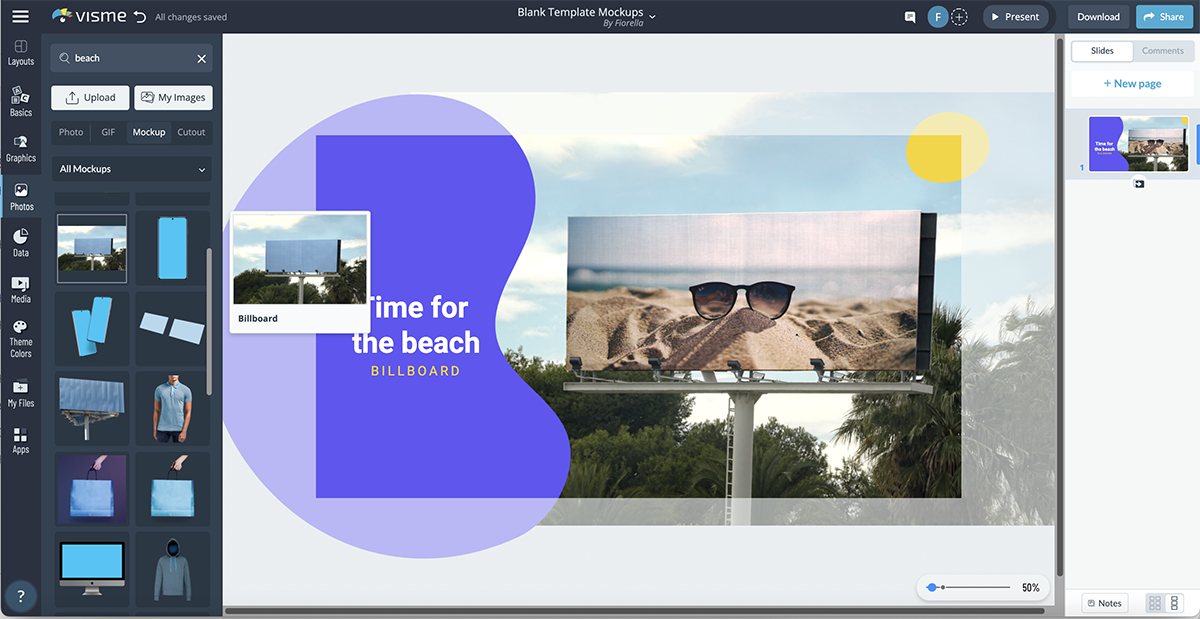The width and height of the screenshot is (1200, 619).
Task: Switch to the GIF tab
Action: tap(107, 131)
